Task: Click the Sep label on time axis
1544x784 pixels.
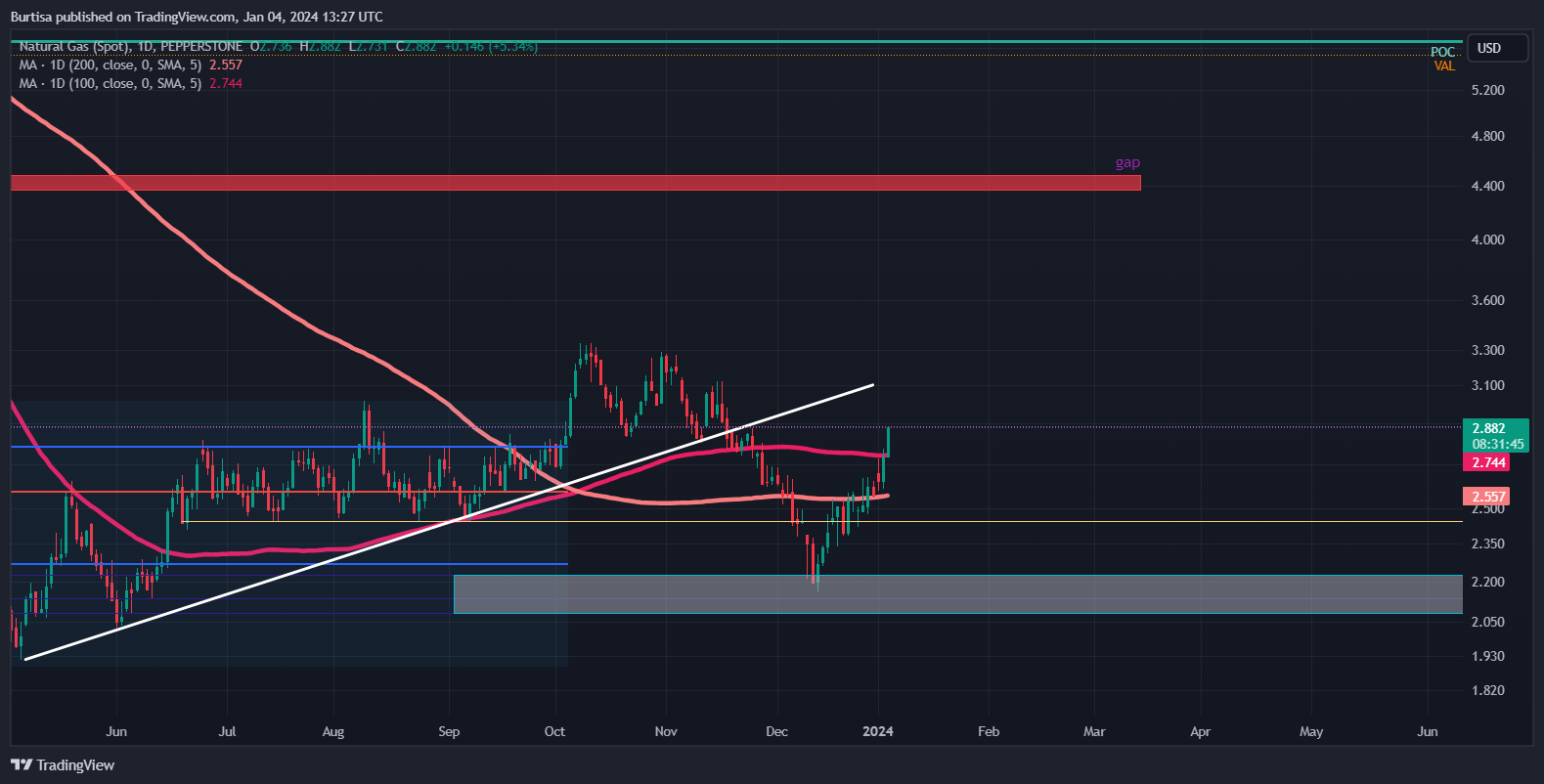Action: (449, 731)
